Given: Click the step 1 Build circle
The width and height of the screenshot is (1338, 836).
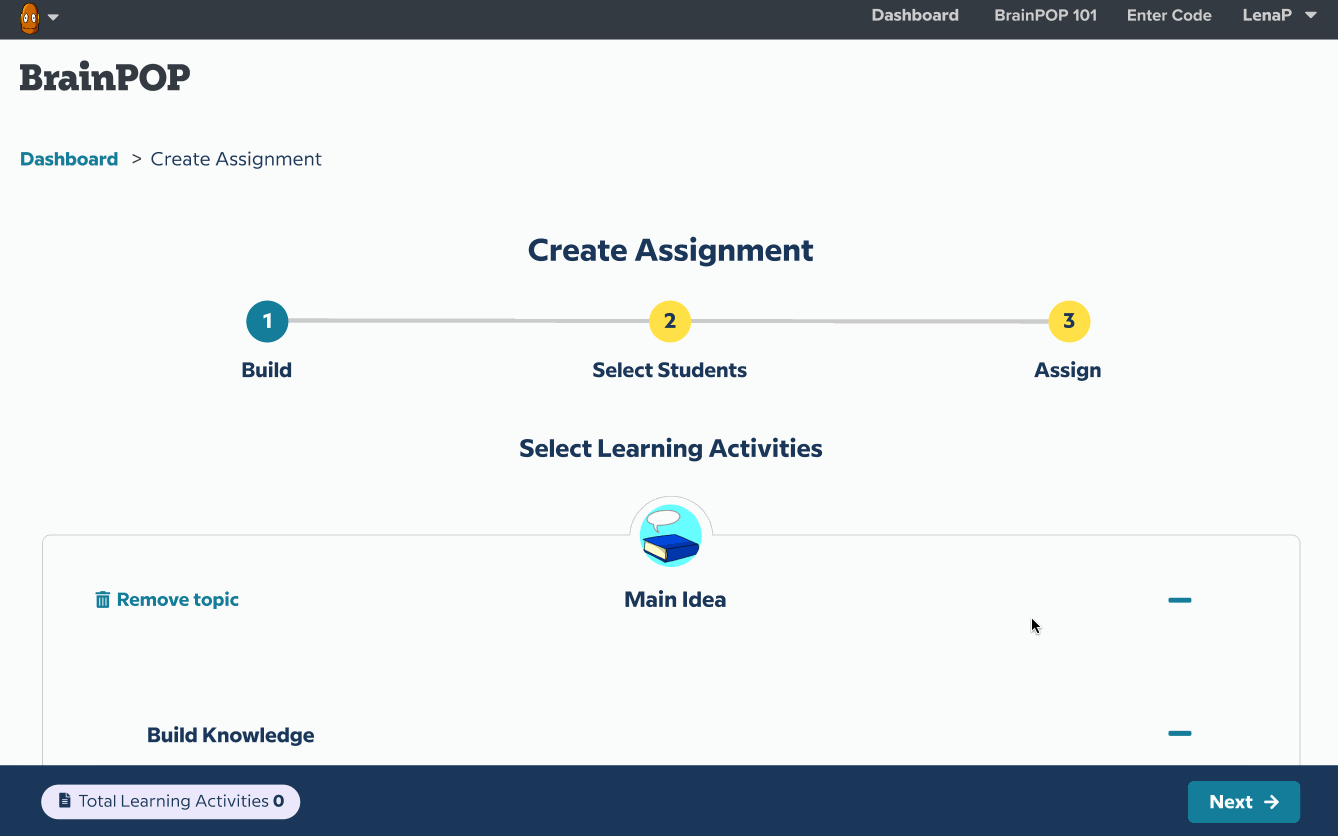Looking at the screenshot, I should click(266, 321).
